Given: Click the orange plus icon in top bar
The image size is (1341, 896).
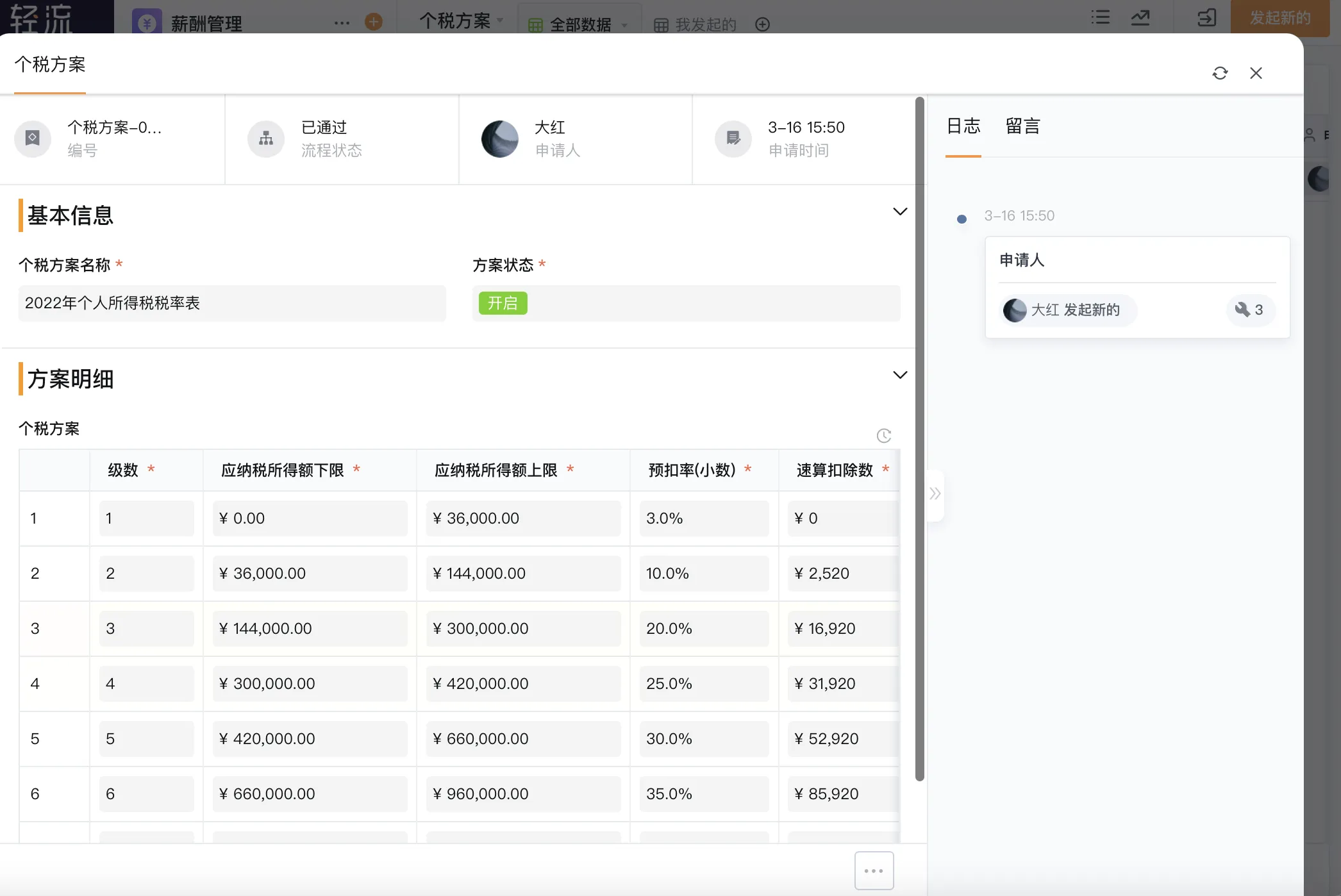Looking at the screenshot, I should pos(374,22).
